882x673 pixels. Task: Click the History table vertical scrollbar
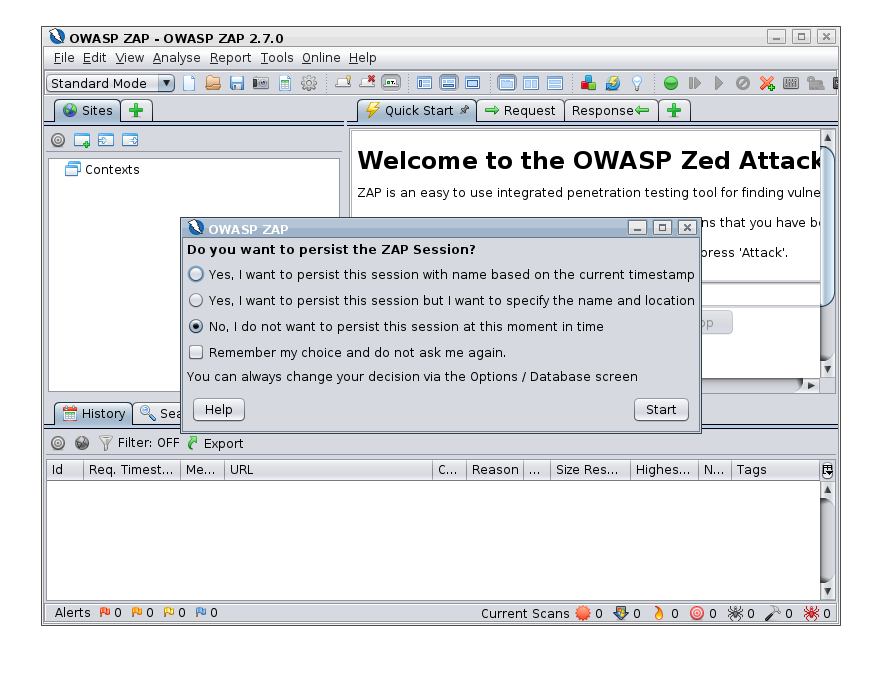tap(827, 540)
